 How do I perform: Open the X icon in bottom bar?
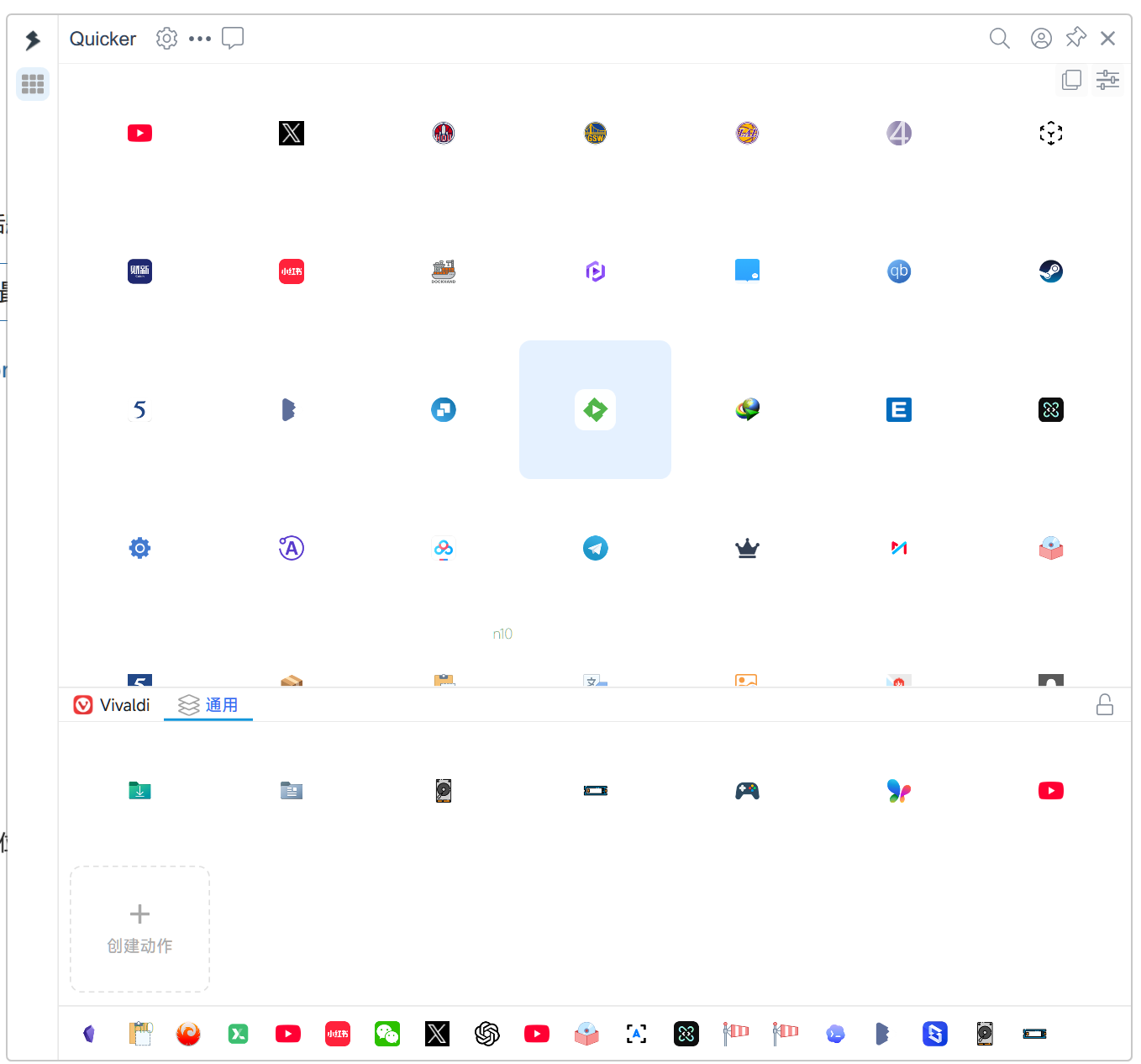pos(437,1034)
